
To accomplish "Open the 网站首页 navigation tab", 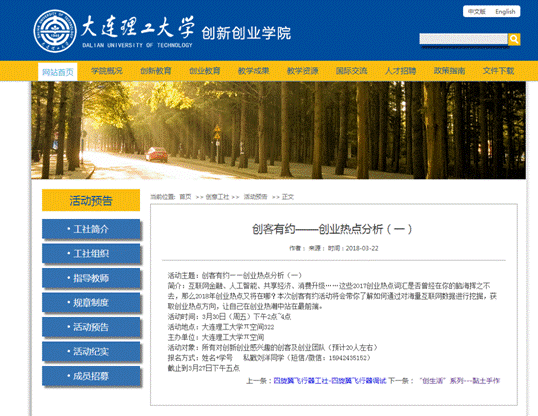I will [x=58, y=72].
